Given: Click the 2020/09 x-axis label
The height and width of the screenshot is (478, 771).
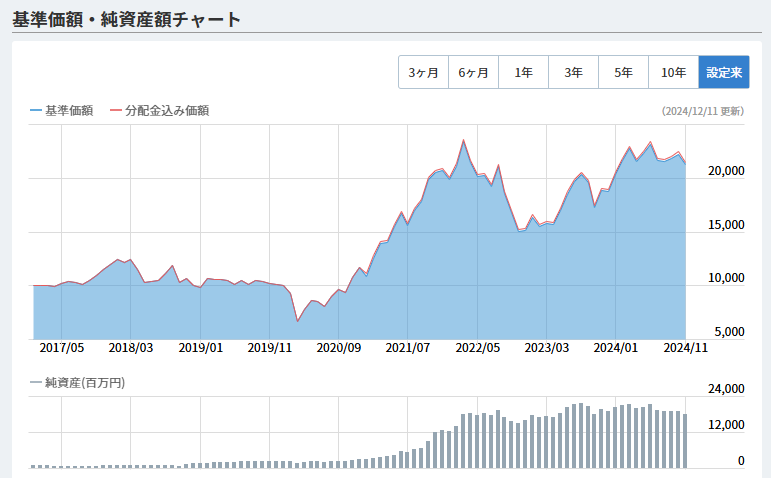Looking at the screenshot, I should pyautogui.click(x=339, y=348).
